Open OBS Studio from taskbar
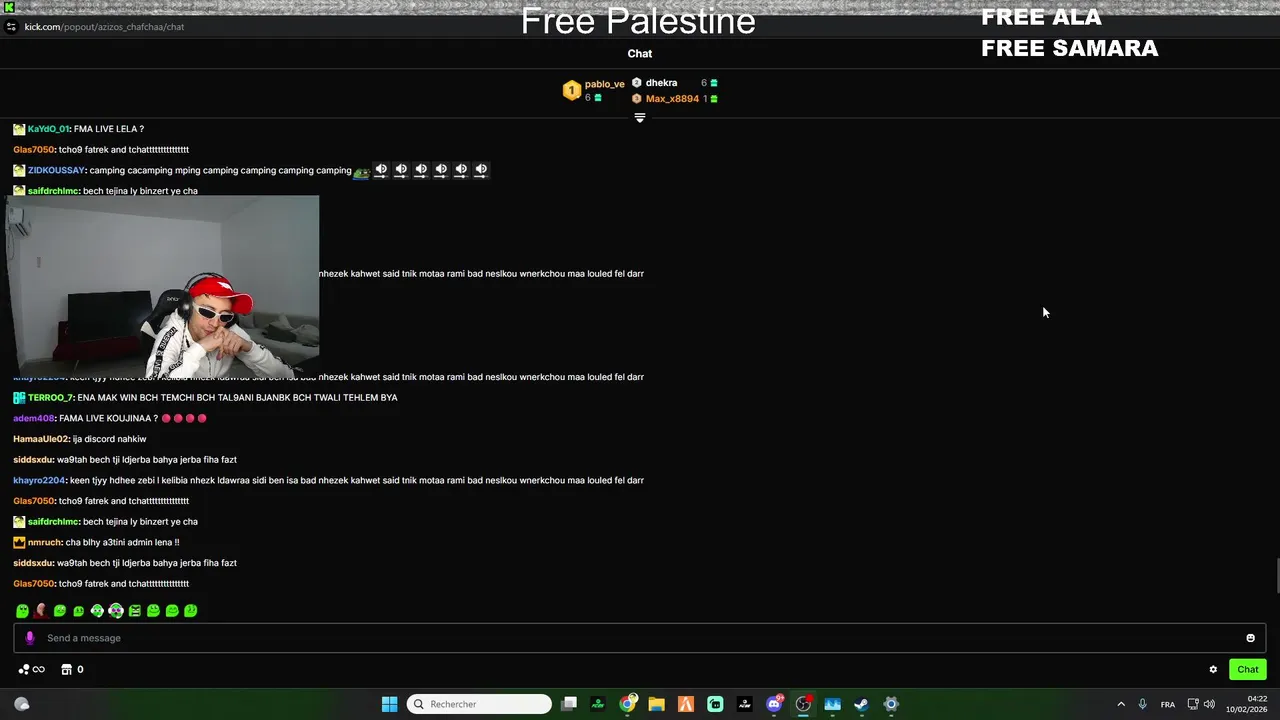The width and height of the screenshot is (1280, 720). (803, 704)
